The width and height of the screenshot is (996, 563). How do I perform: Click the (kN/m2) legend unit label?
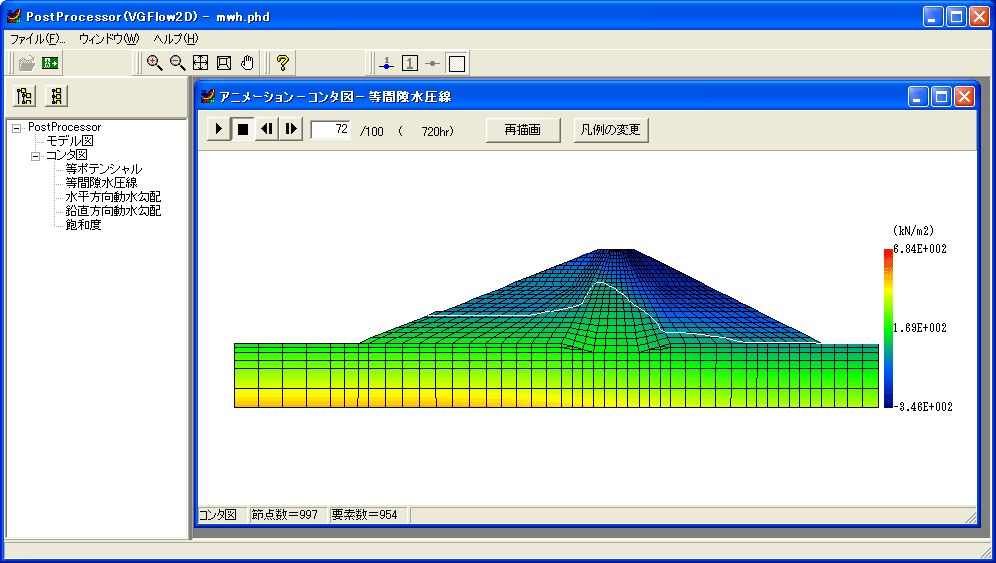click(x=913, y=231)
